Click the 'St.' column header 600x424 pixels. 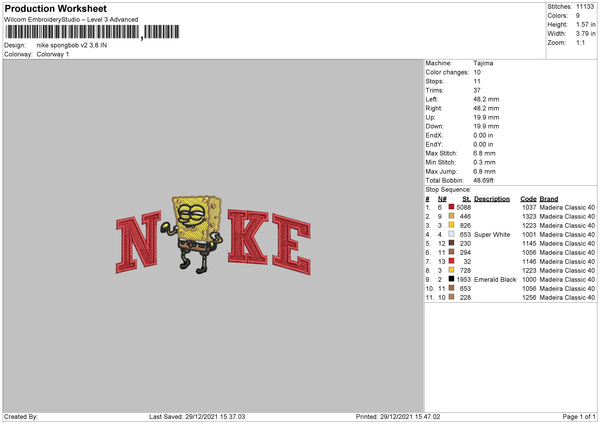466,199
